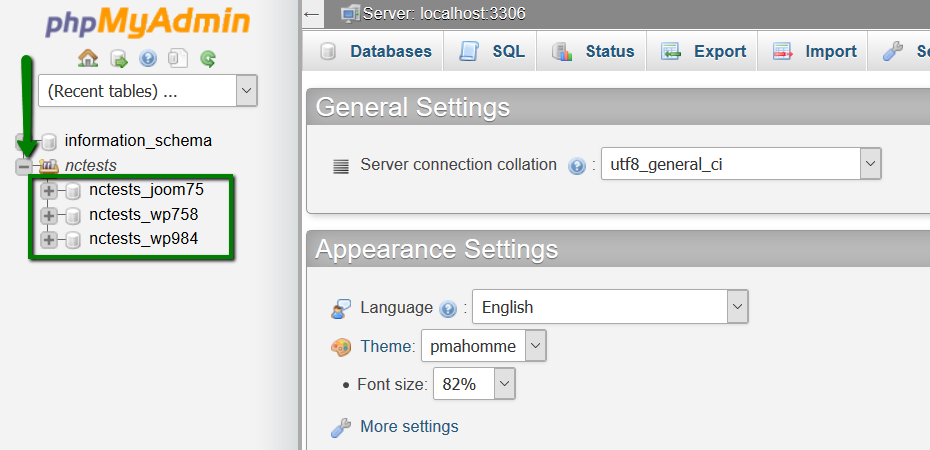Open Server connection collation dropdown
The image size is (930, 450).
(x=741, y=164)
